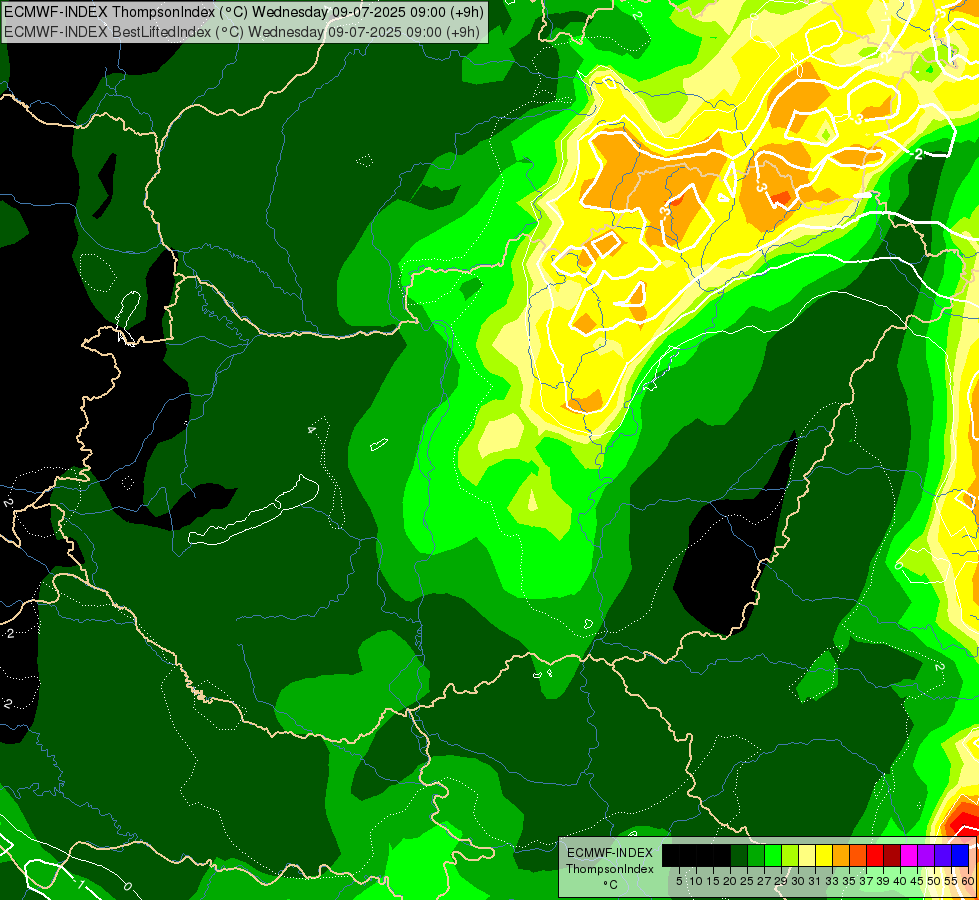Click the legend tick label 25
Viewport: 979px width, 900px height.
point(747,881)
